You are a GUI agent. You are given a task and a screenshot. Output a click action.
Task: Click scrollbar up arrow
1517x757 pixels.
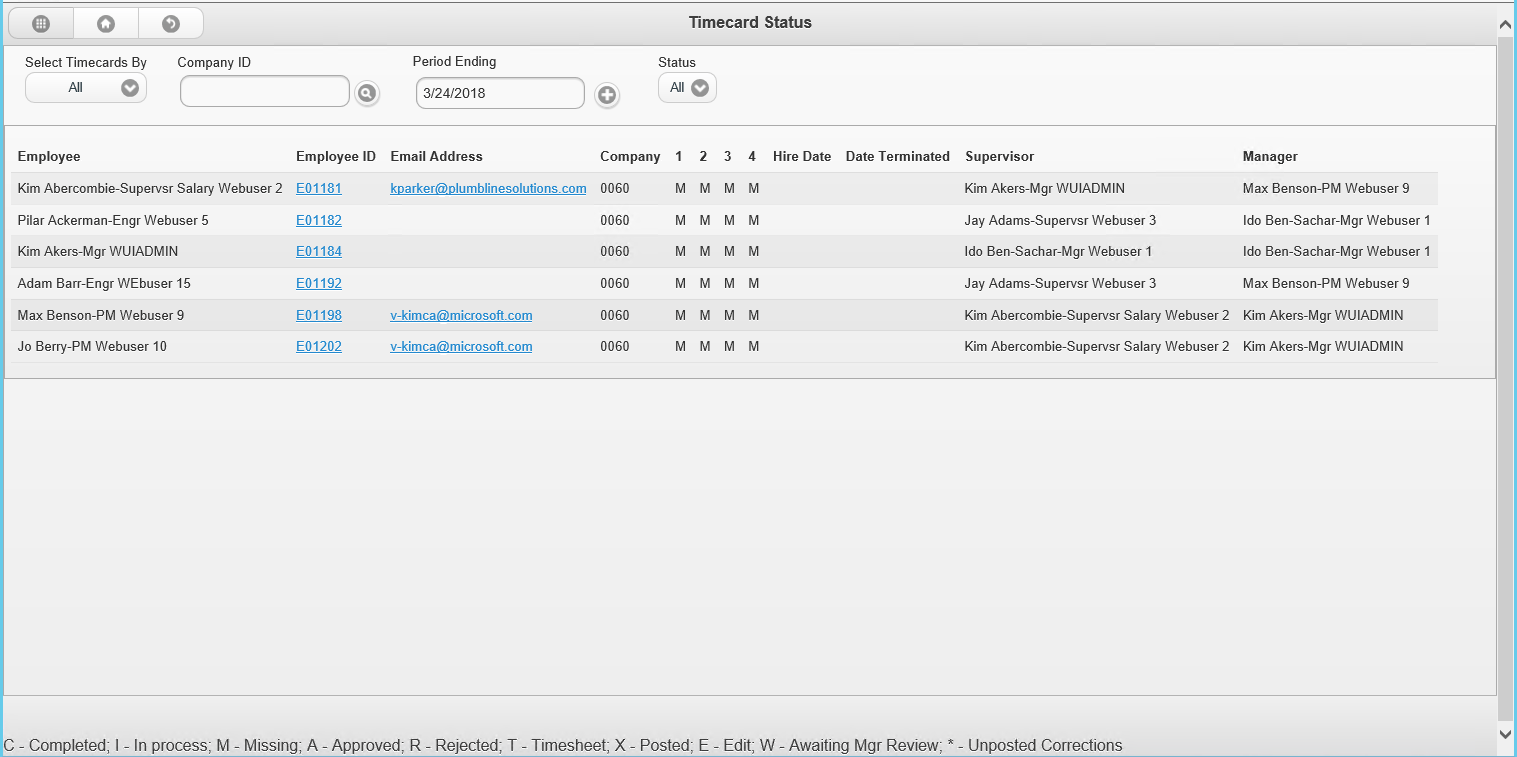click(1507, 24)
